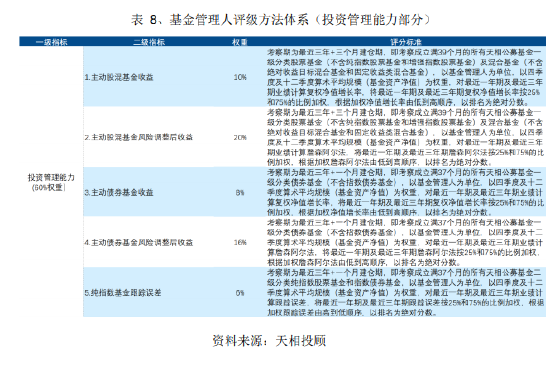Viewport: 550px width, 365px height.
Task: Click the row label 4.主动债券基金风险调整后收益
Action: click(139, 242)
